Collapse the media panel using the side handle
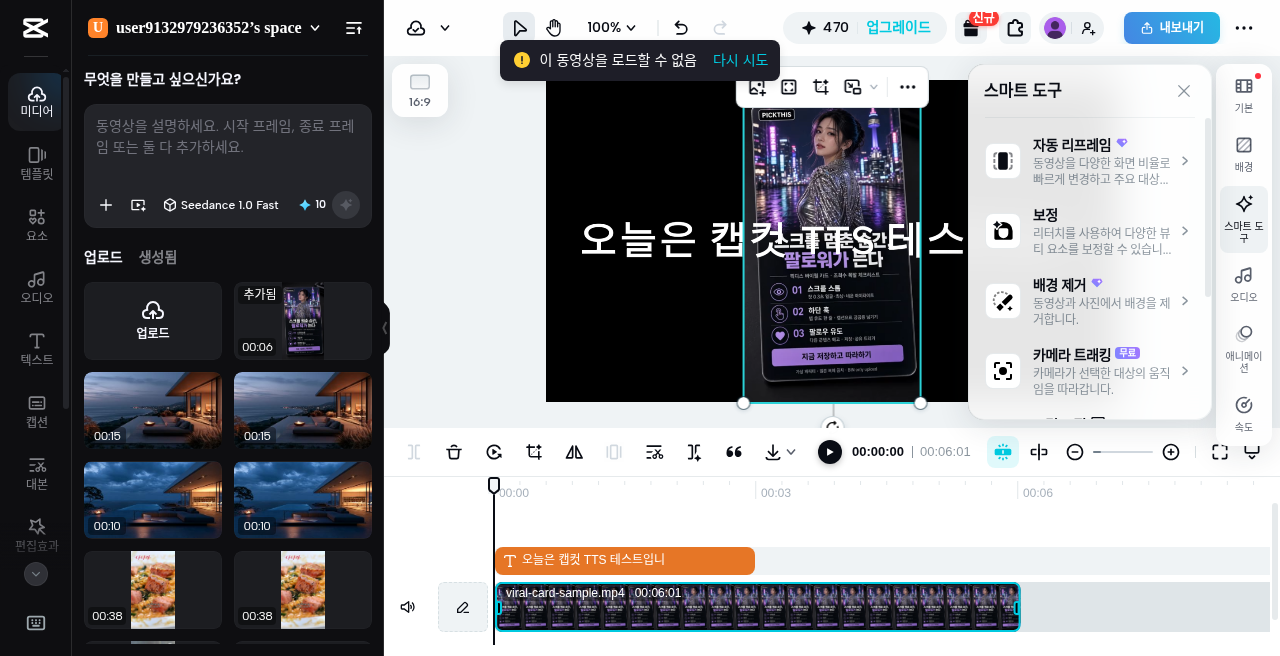Image resolution: width=1280 pixels, height=656 pixels. coord(385,328)
